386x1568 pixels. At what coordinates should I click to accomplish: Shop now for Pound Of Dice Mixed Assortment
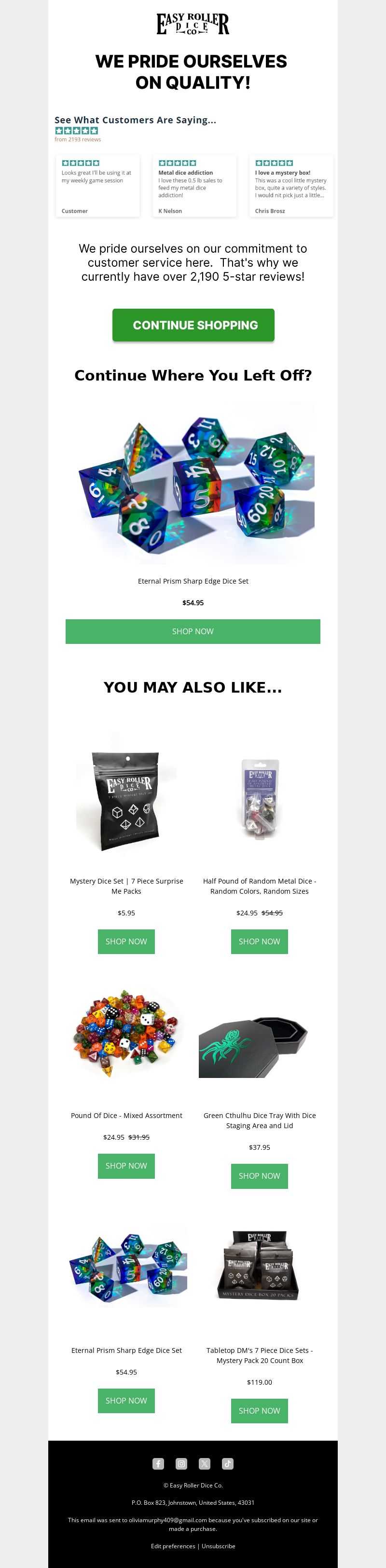pyautogui.click(x=126, y=1166)
